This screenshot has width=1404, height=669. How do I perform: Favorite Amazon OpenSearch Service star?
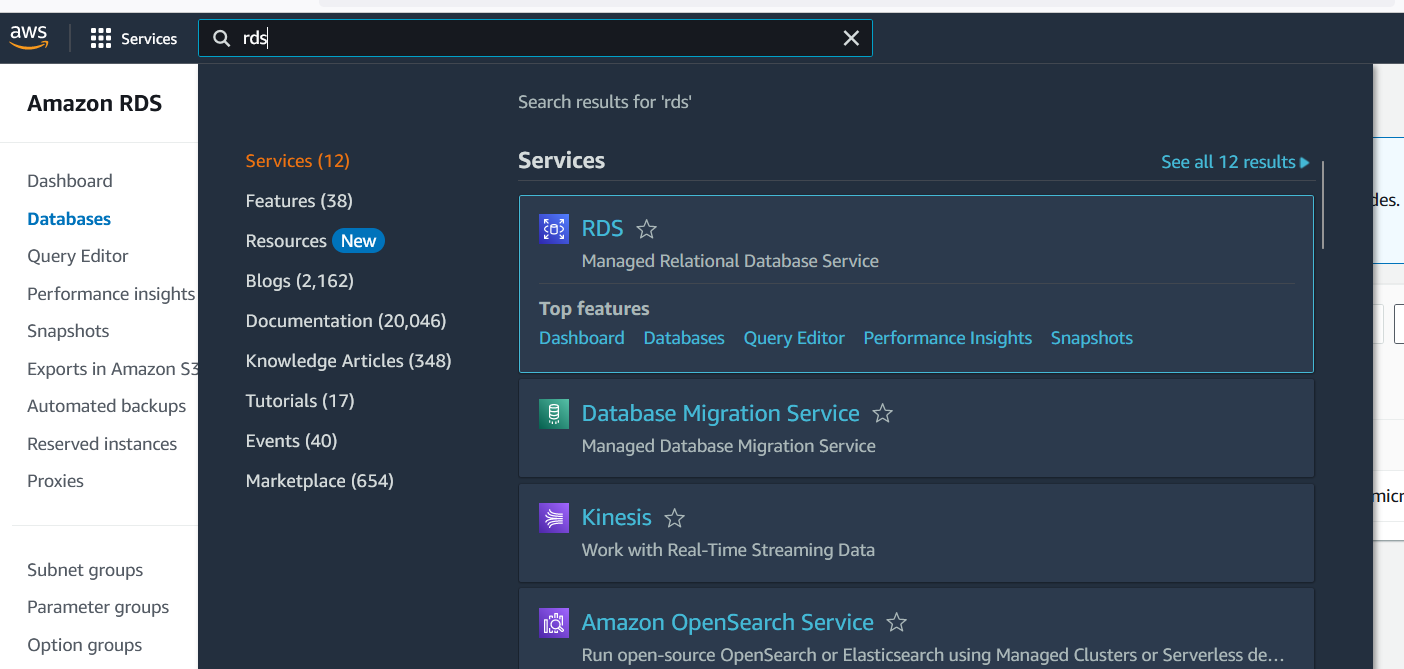tap(897, 623)
